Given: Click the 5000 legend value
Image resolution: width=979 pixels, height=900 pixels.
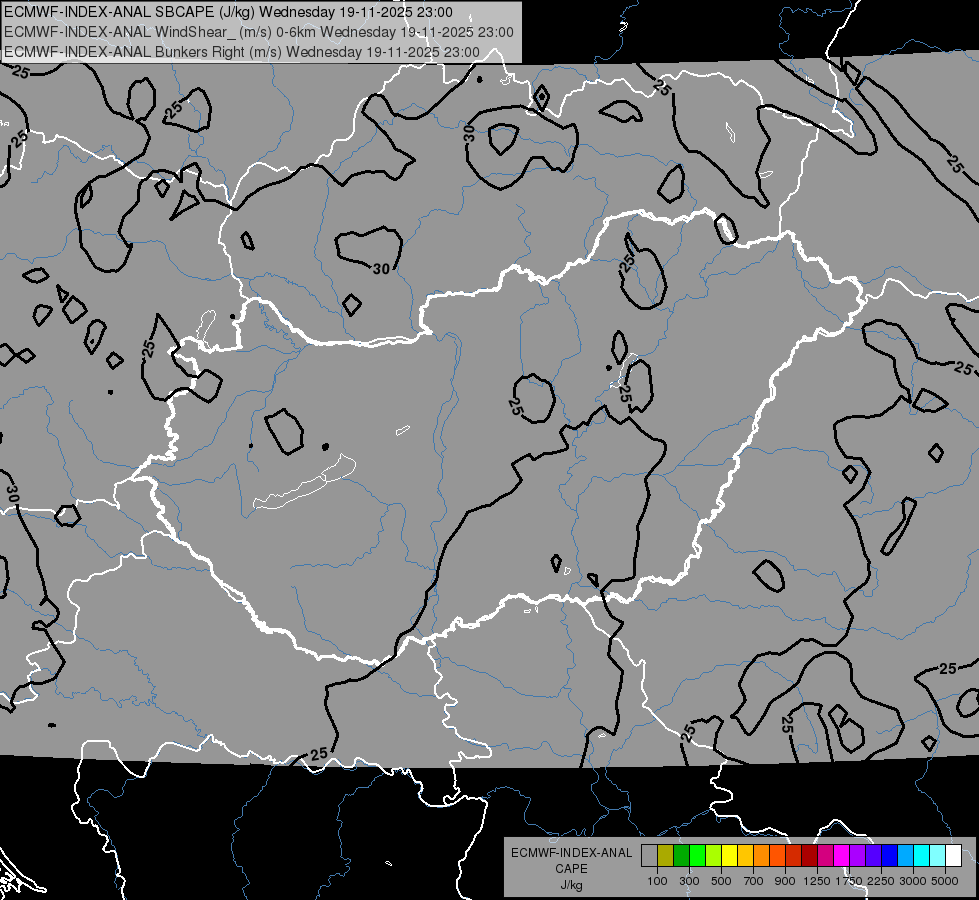Looking at the screenshot, I should 945,881.
